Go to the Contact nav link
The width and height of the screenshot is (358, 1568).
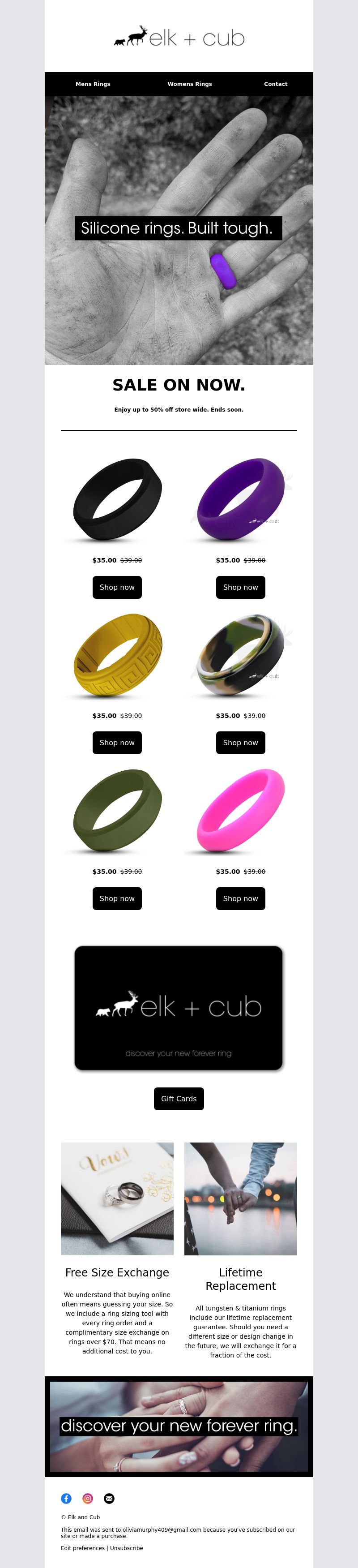tap(275, 84)
